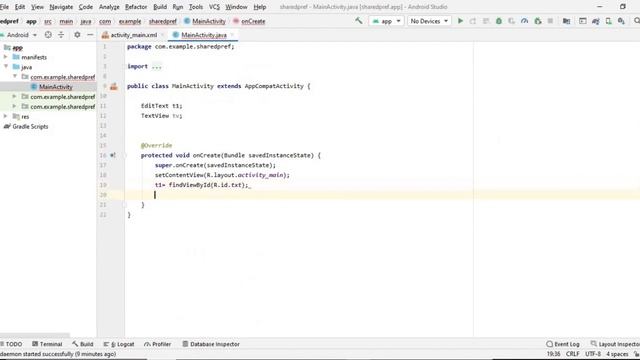Screen dimensions: 640x360
Task: Click the src breadcrumb in navigation bar
Action: pyautogui.click(x=48, y=21)
